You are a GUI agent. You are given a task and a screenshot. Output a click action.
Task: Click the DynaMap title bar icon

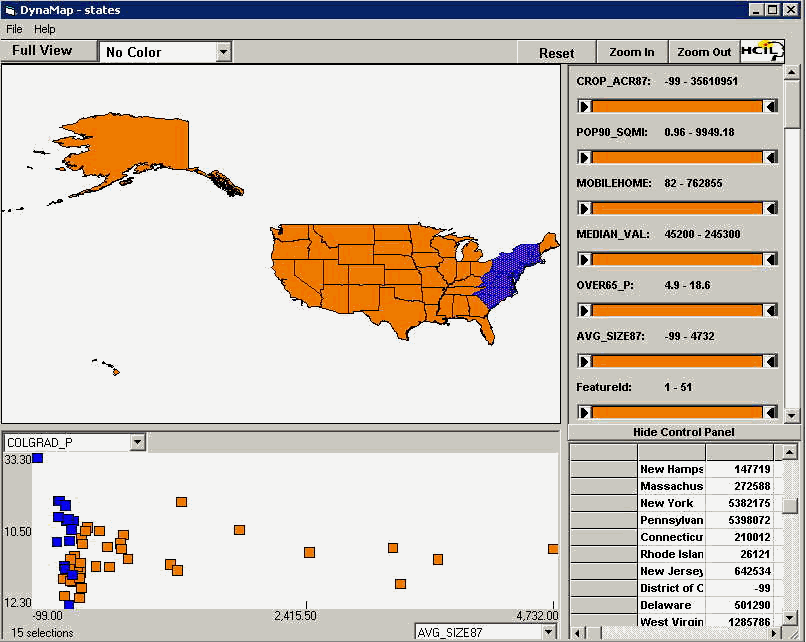(9, 10)
